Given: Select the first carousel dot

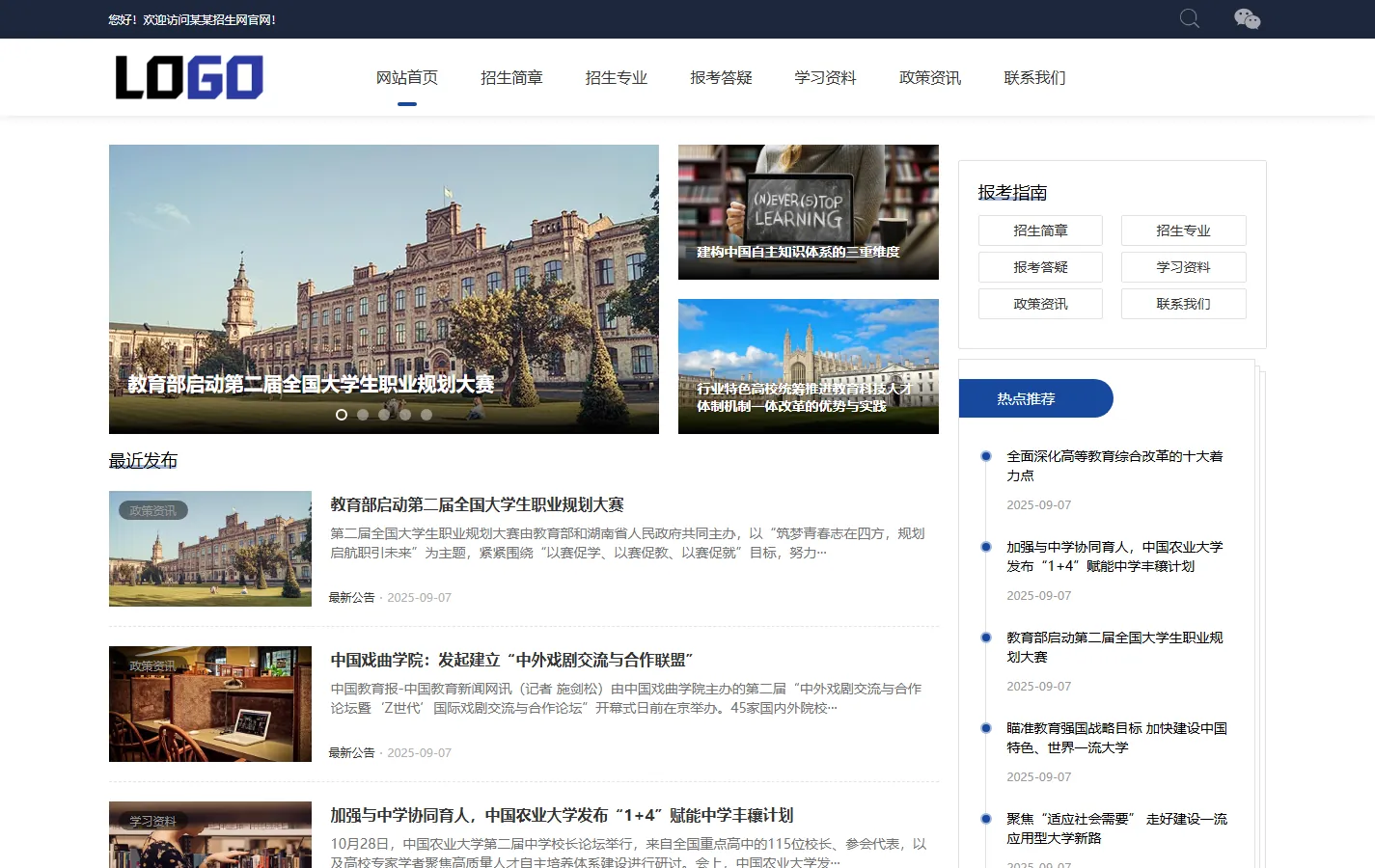Looking at the screenshot, I should pos(342,415).
